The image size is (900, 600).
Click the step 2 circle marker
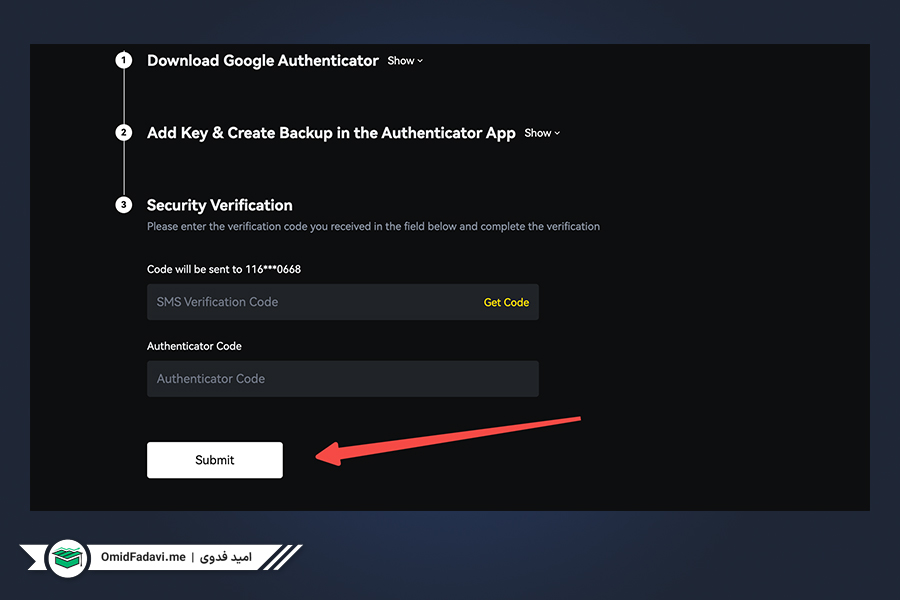pyautogui.click(x=123, y=133)
